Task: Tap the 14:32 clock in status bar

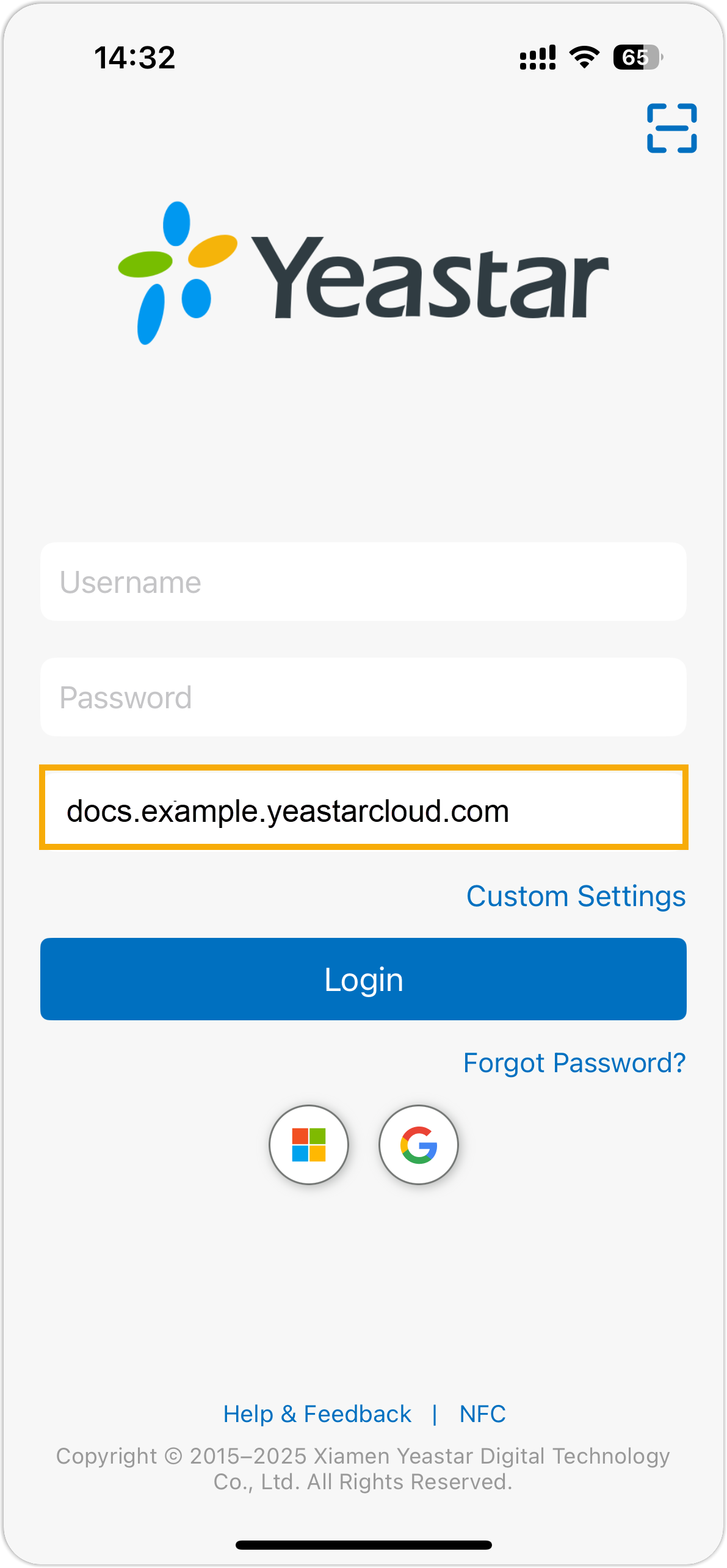Action: [134, 58]
